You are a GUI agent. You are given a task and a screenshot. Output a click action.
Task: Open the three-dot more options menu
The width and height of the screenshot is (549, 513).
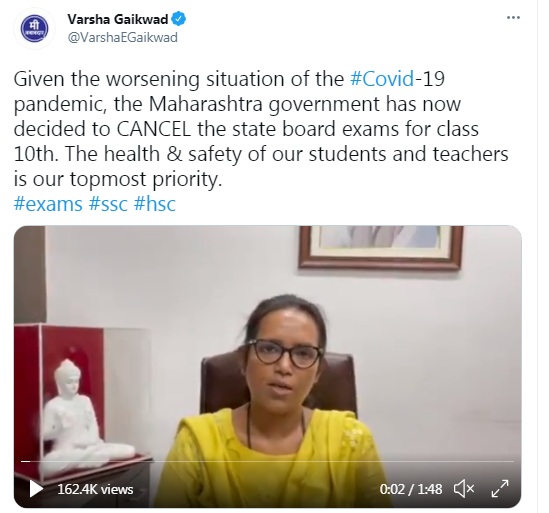coord(513,18)
